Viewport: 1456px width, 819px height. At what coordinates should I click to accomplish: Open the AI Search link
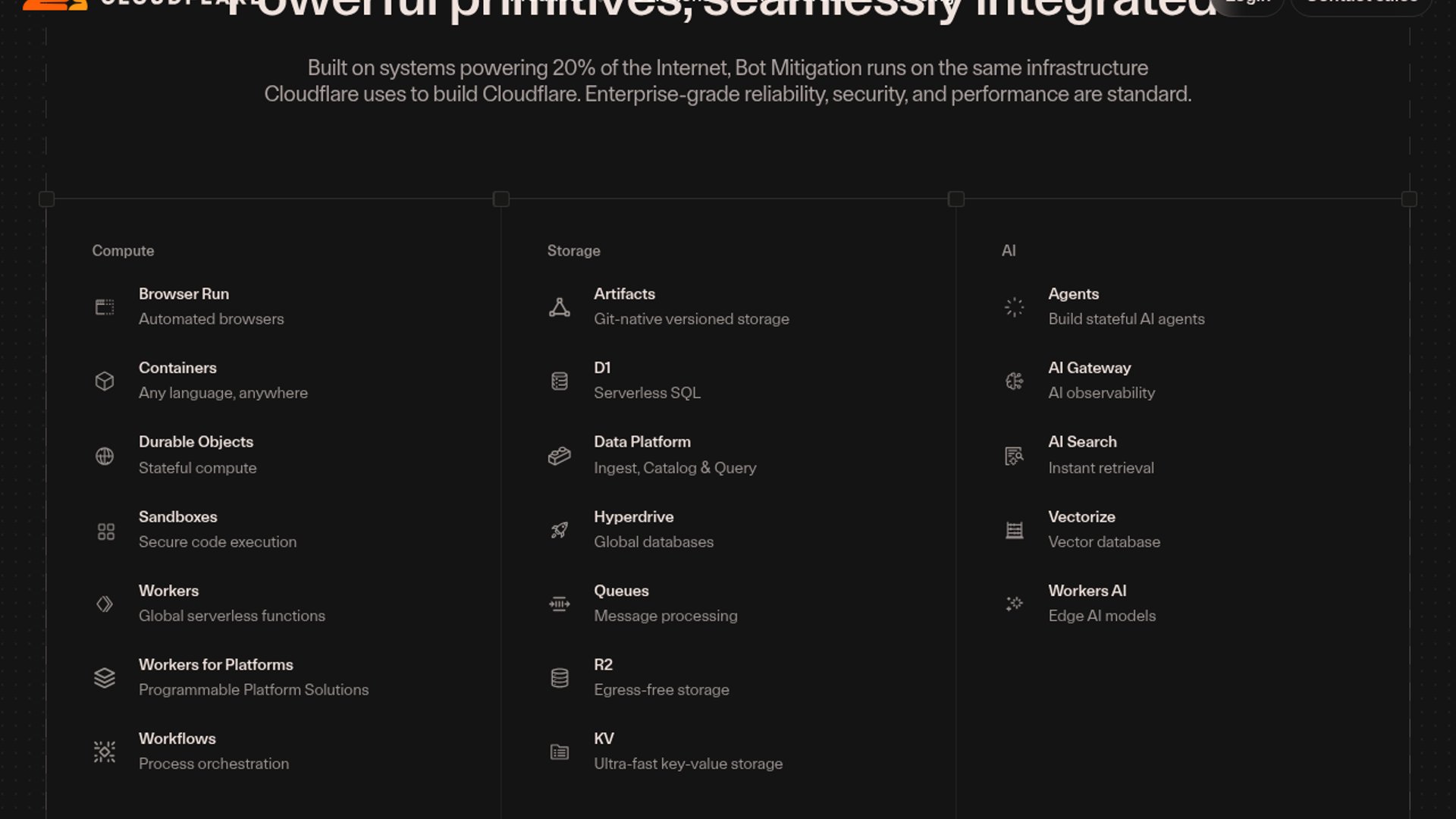(1082, 442)
